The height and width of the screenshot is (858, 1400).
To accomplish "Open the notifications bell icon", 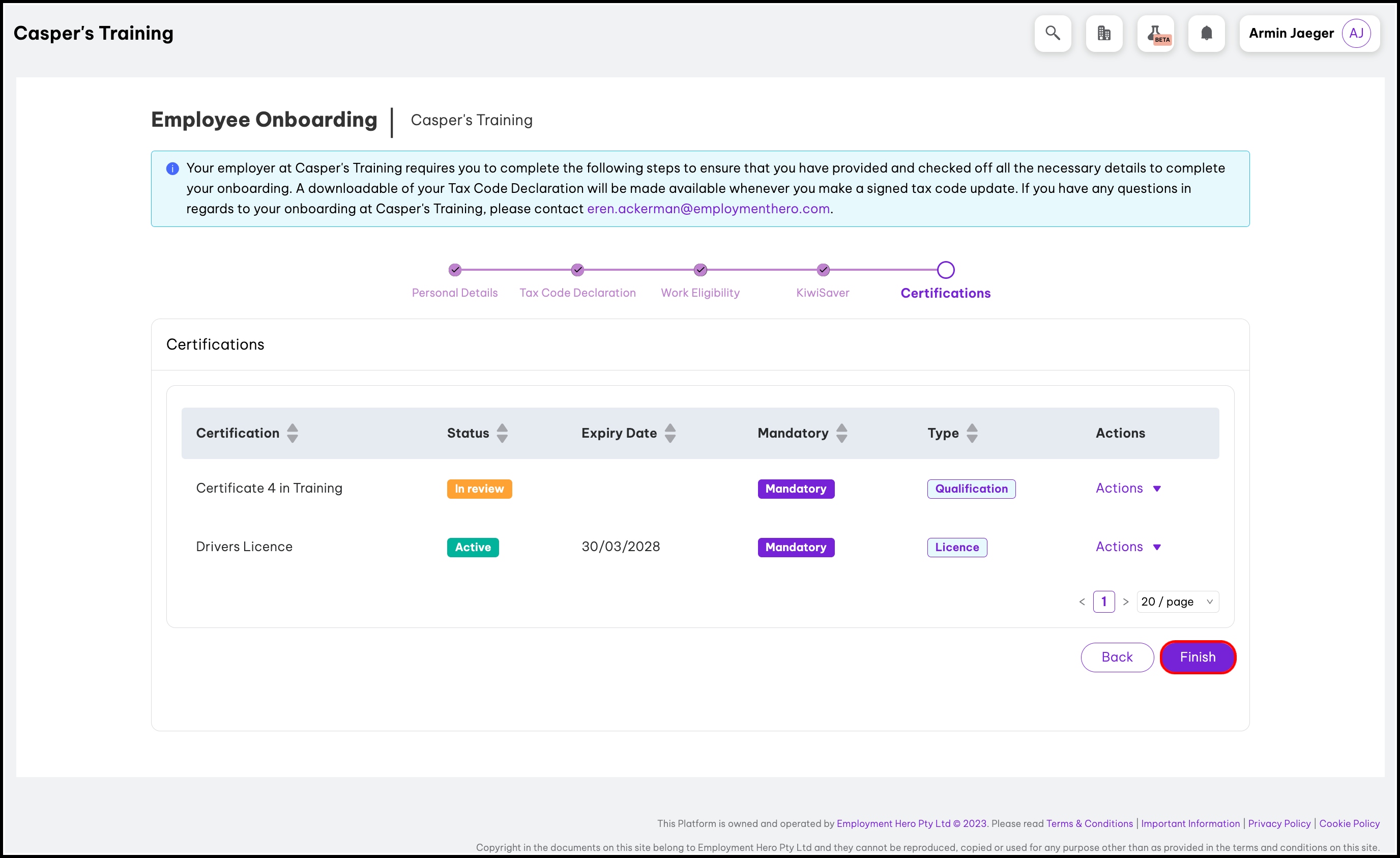I will (x=1206, y=34).
